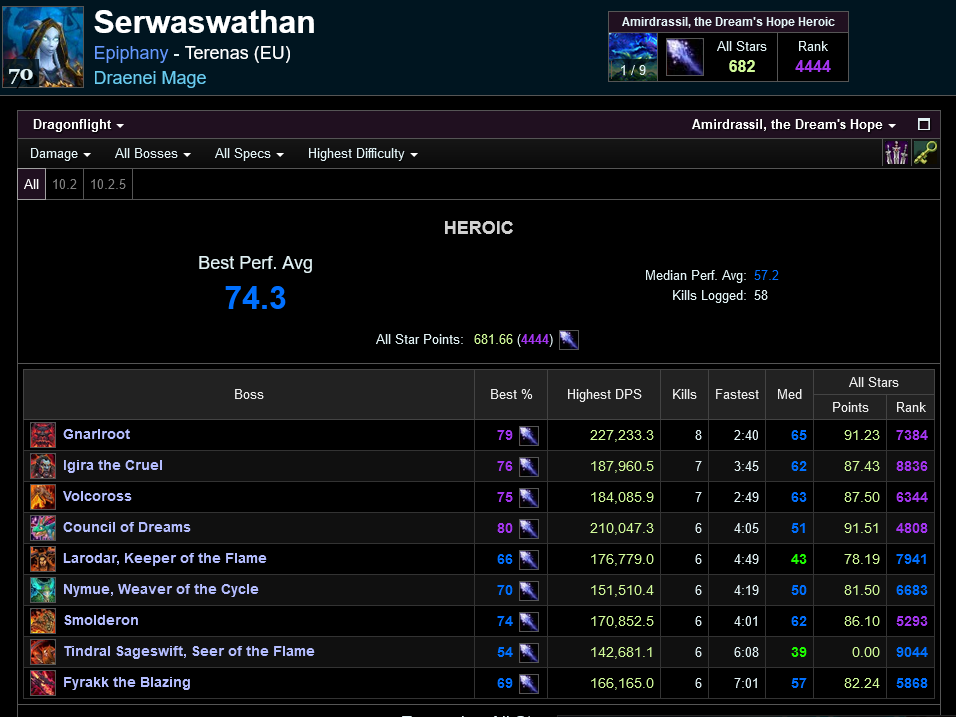Switch to the 10.2 patch tab
Viewport: 956px width, 717px height.
click(x=65, y=184)
